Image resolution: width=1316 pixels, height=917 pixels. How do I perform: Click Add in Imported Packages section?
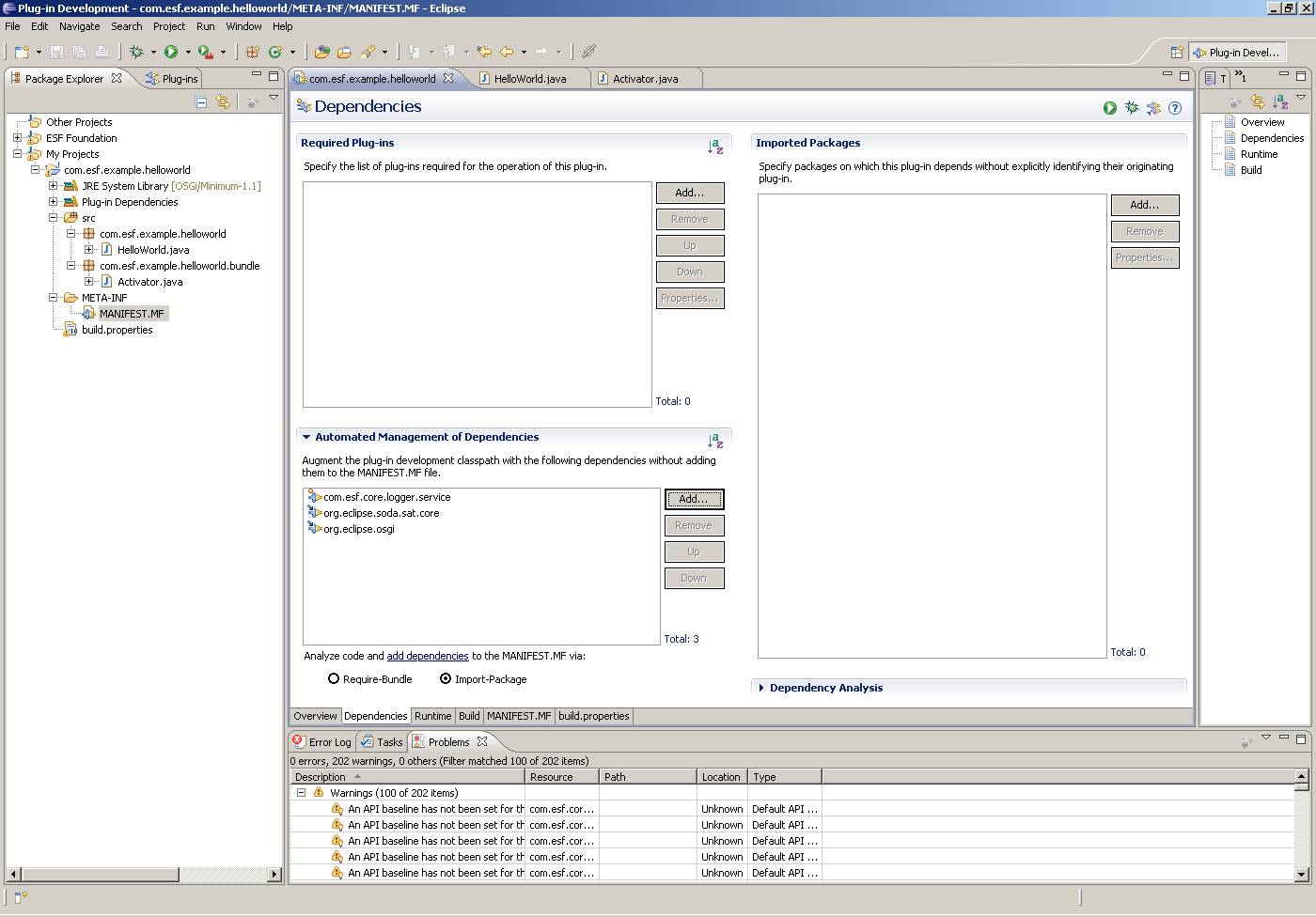pyautogui.click(x=1145, y=205)
